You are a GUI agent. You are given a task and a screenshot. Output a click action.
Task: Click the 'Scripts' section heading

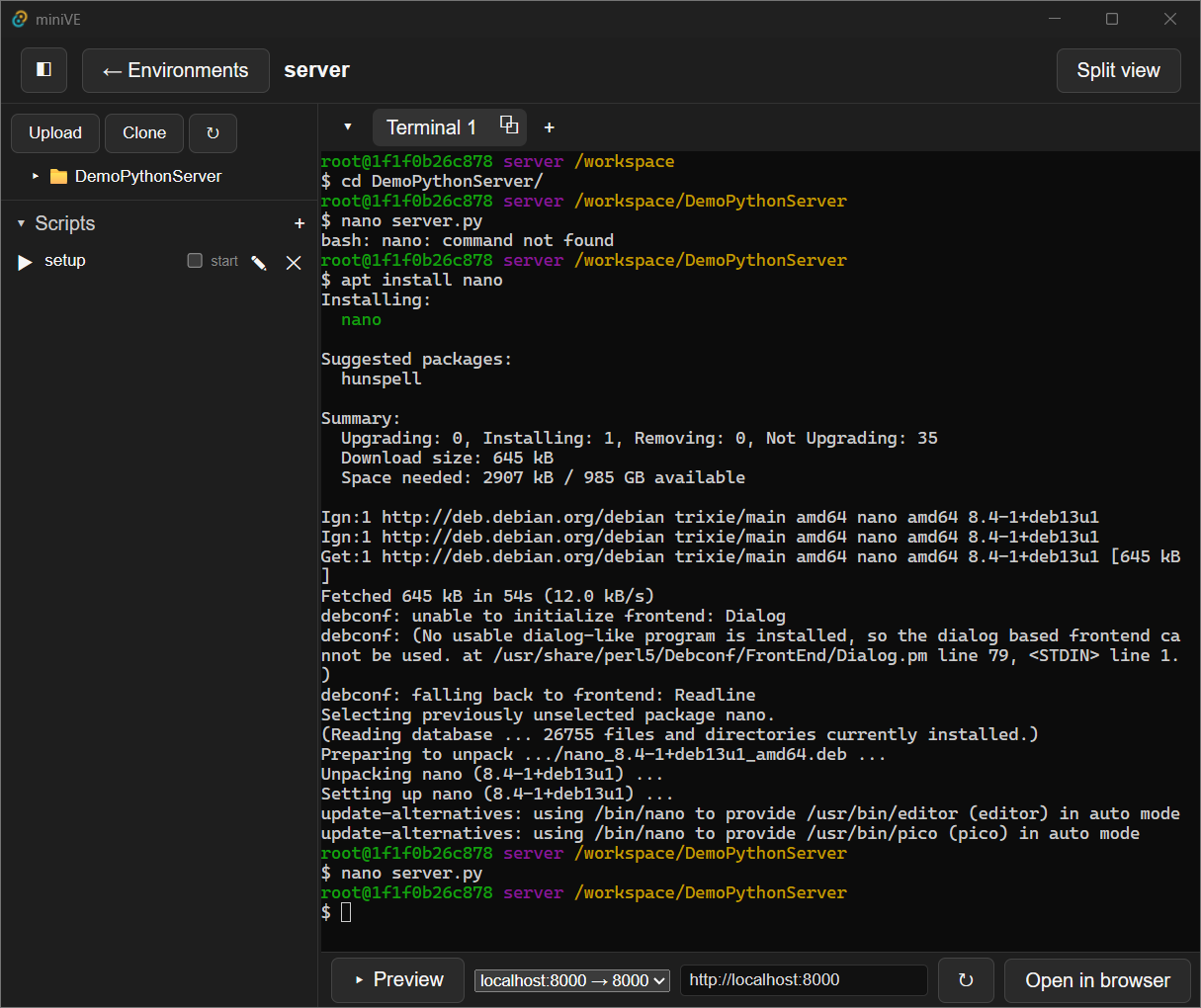65,223
